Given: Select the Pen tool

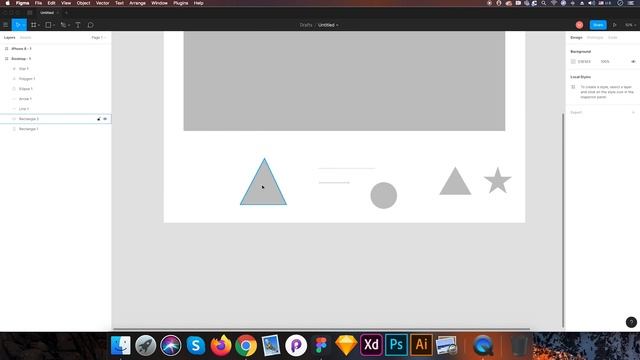Looking at the screenshot, I should tap(63, 25).
